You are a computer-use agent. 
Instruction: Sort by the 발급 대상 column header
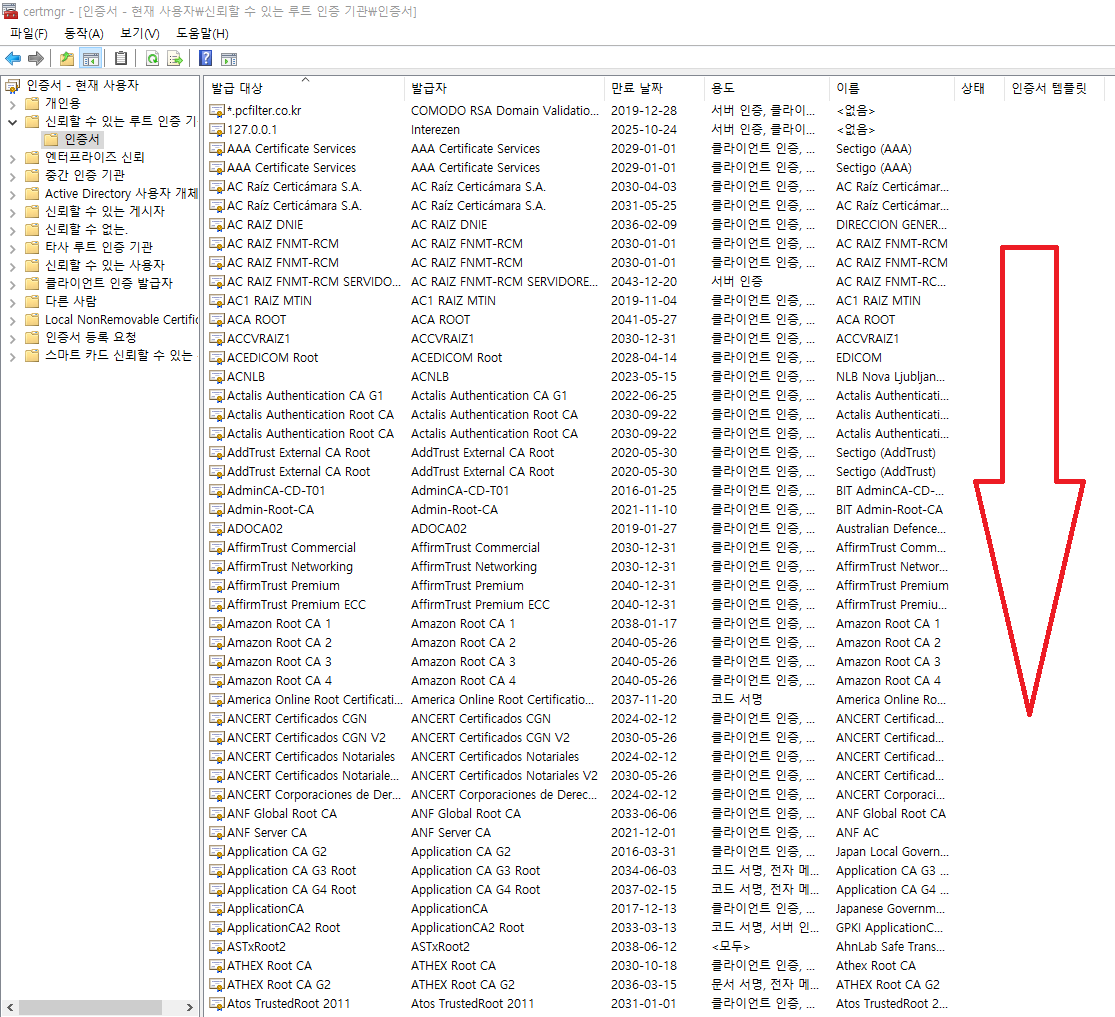pyautogui.click(x=304, y=88)
